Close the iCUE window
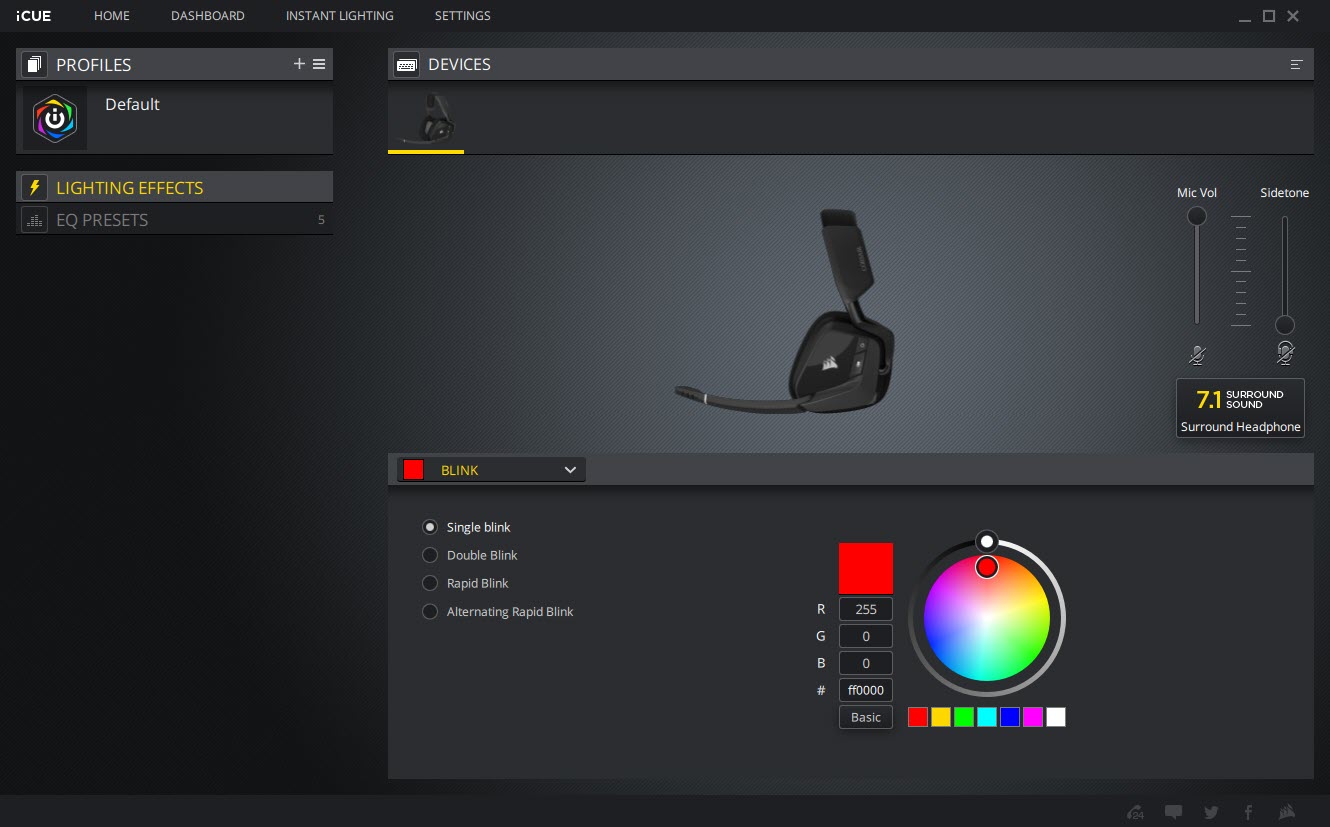Screen dimensions: 1330x827 (x=1293, y=16)
